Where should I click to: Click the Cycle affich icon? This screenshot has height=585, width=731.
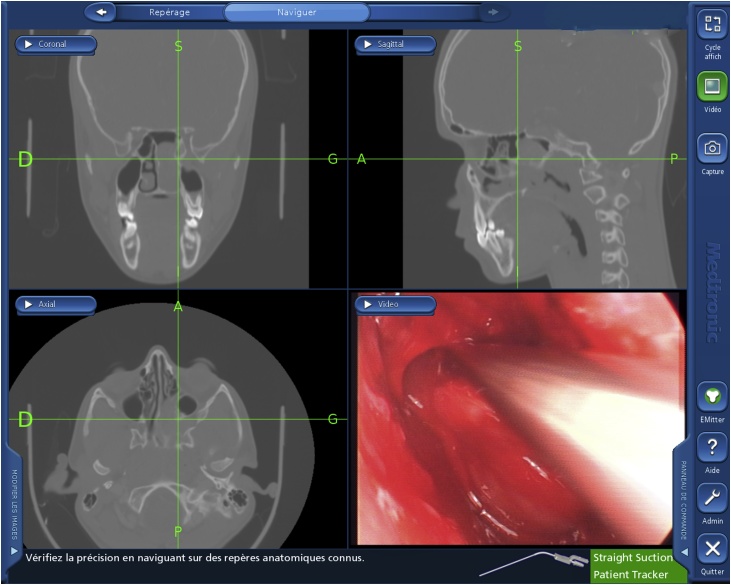pos(712,26)
